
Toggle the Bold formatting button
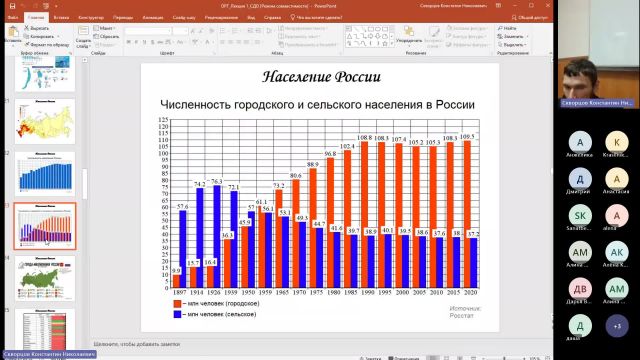(x=129, y=42)
